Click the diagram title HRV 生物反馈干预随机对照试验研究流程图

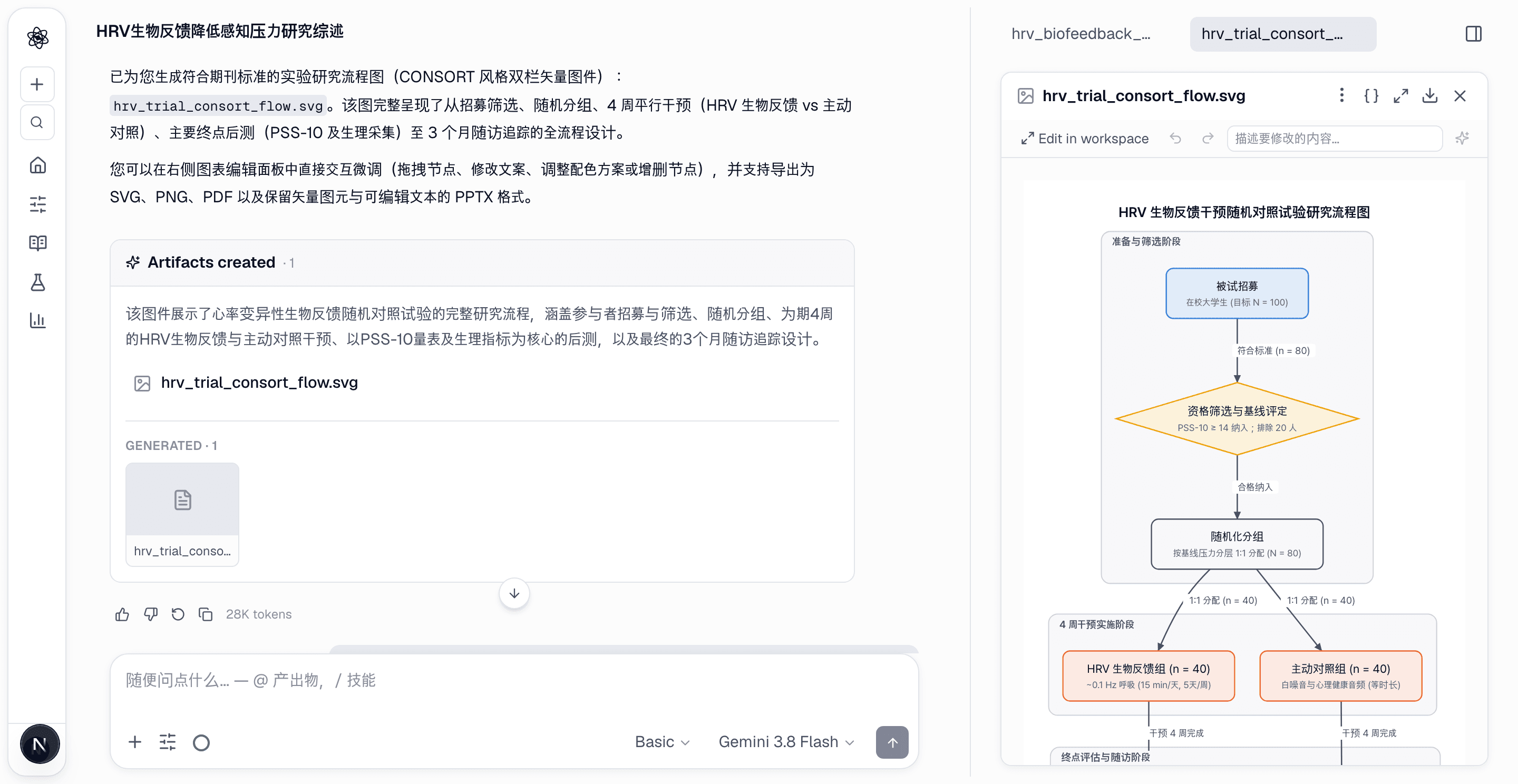[x=1243, y=213]
